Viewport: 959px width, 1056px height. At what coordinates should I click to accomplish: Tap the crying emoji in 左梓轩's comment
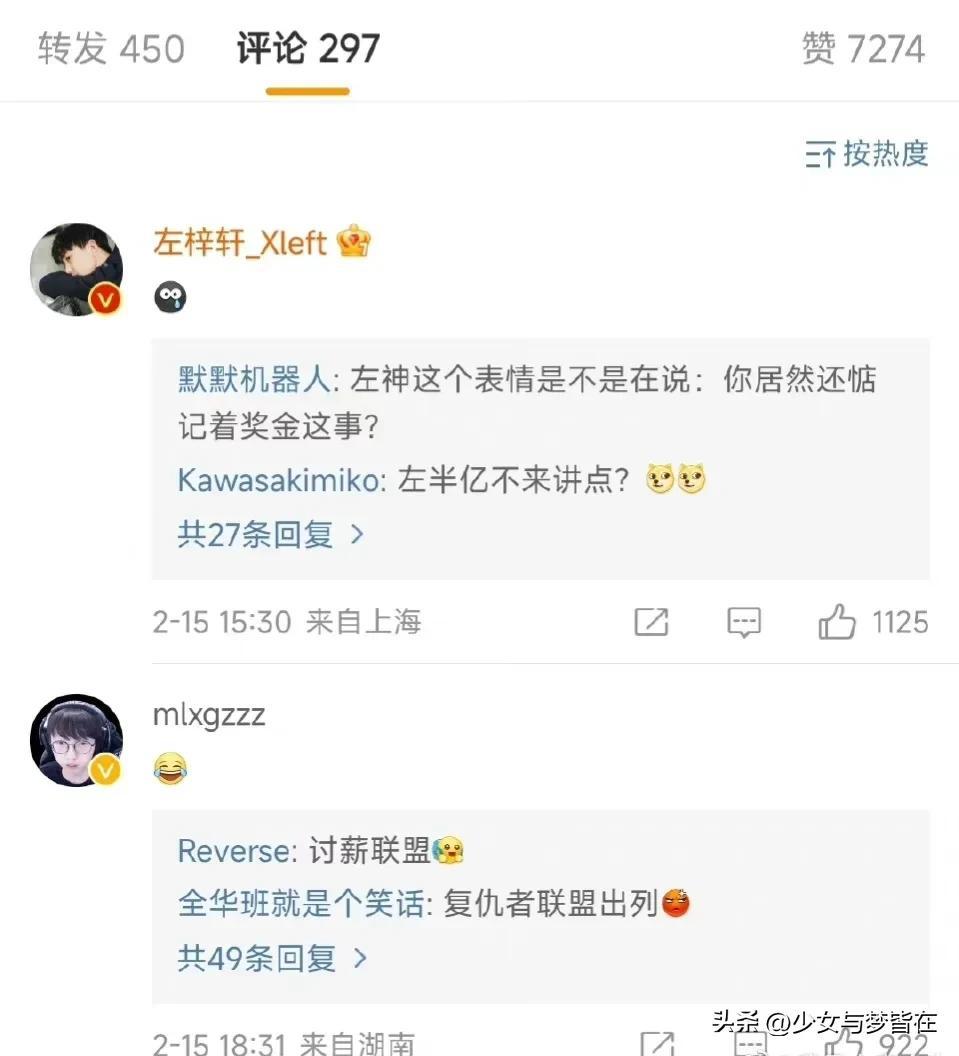click(x=170, y=297)
